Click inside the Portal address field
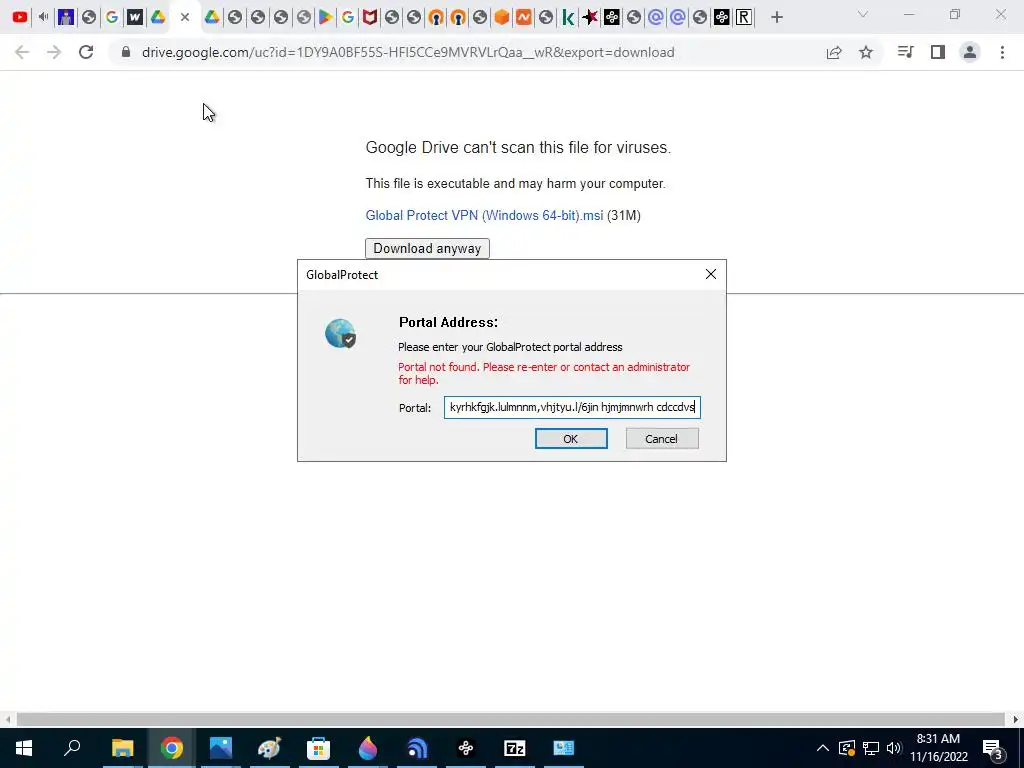1024x768 pixels. pos(572,408)
